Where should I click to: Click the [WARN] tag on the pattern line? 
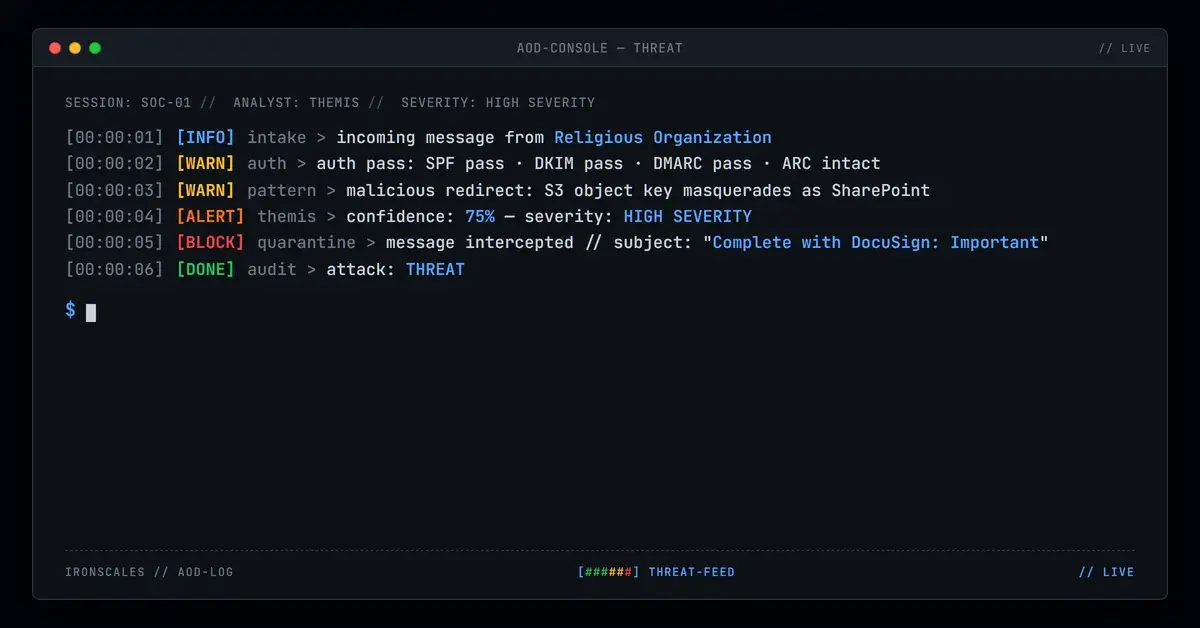[205, 190]
